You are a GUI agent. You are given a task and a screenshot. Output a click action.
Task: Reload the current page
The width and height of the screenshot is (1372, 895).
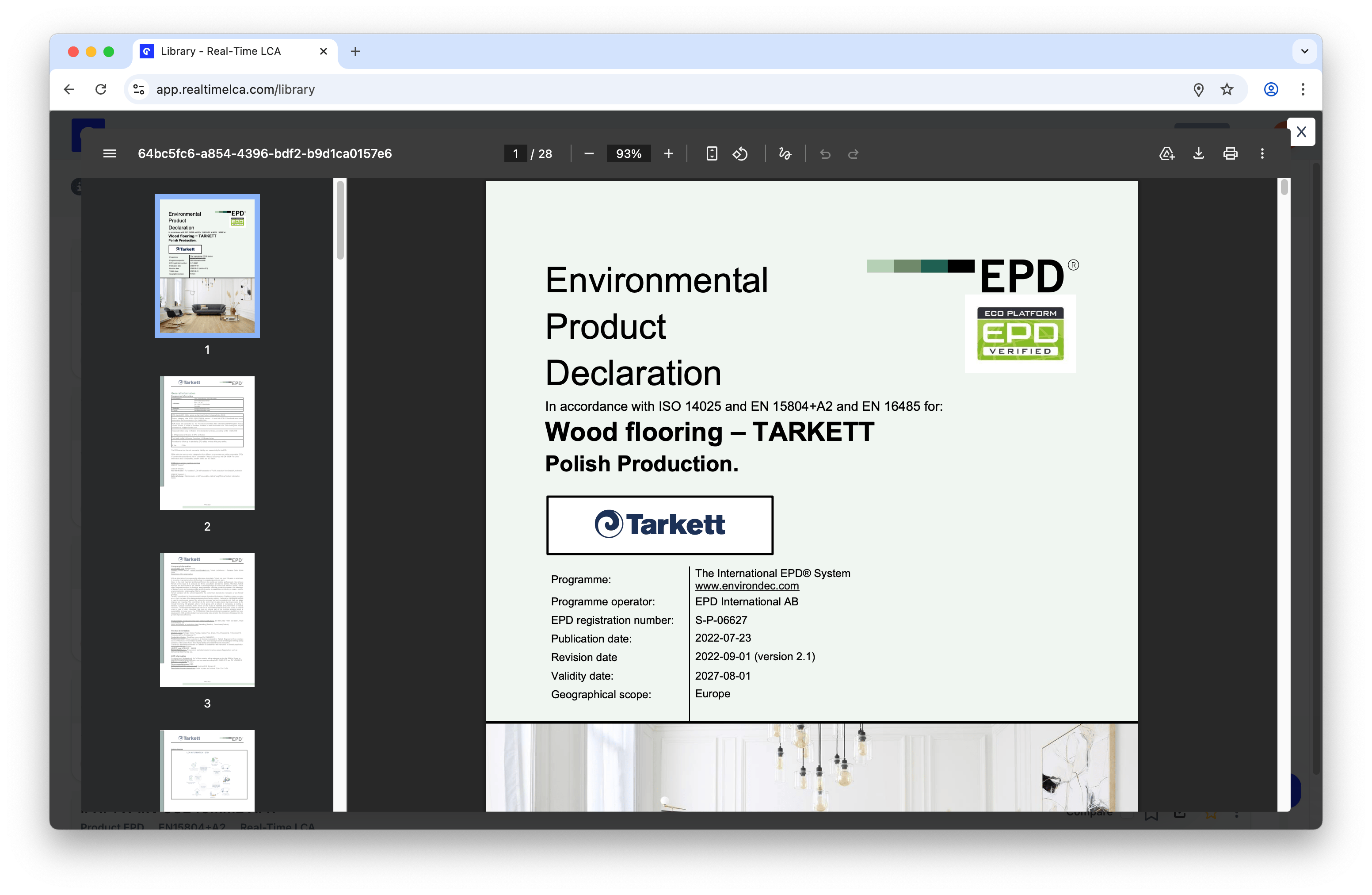[x=101, y=89]
